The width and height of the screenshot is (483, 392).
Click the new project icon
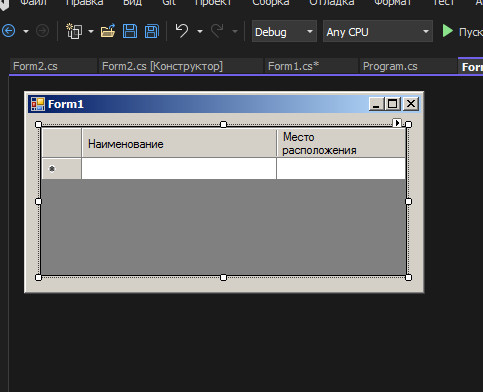74,31
